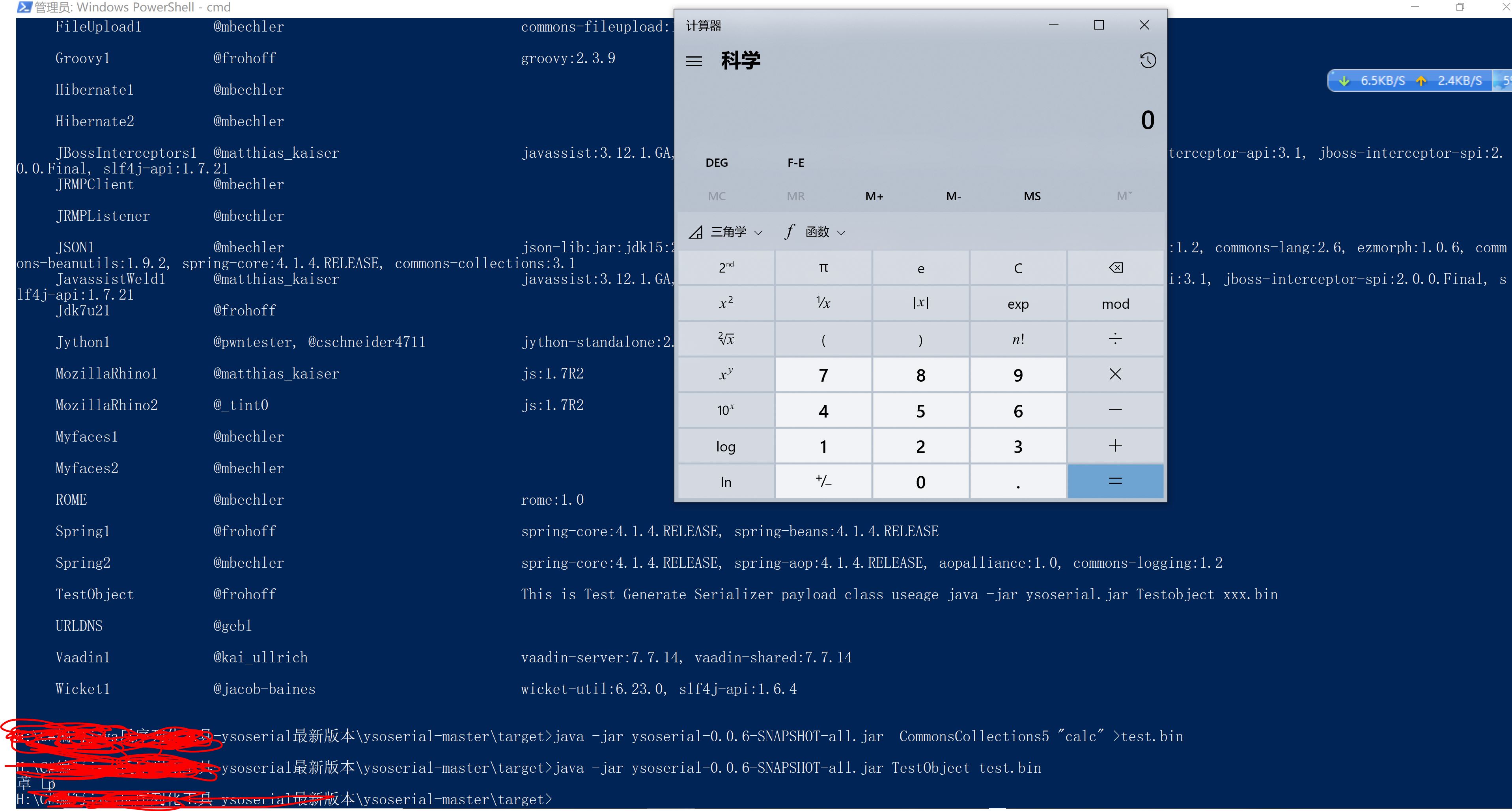Screen dimensions: 1512x811
Task: Click the decimal point key
Action: 1018,481
